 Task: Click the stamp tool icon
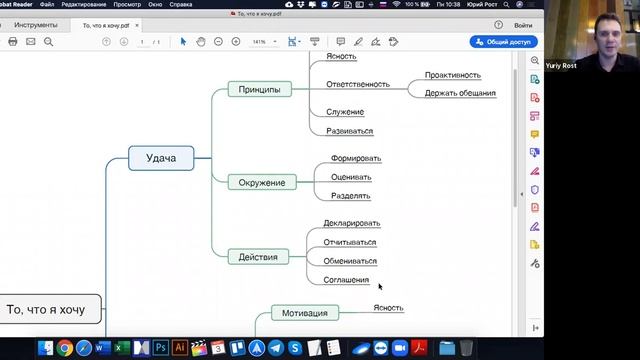click(393, 42)
